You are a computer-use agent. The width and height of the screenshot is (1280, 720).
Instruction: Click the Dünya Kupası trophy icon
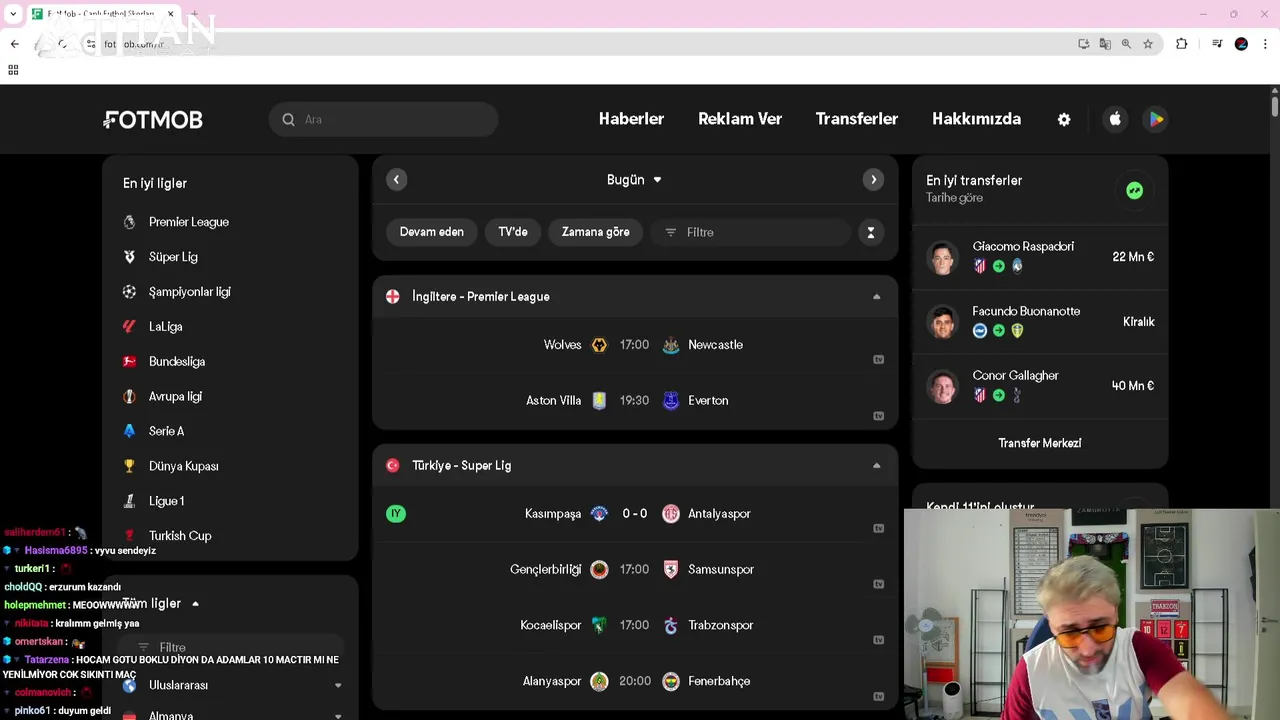pos(129,466)
